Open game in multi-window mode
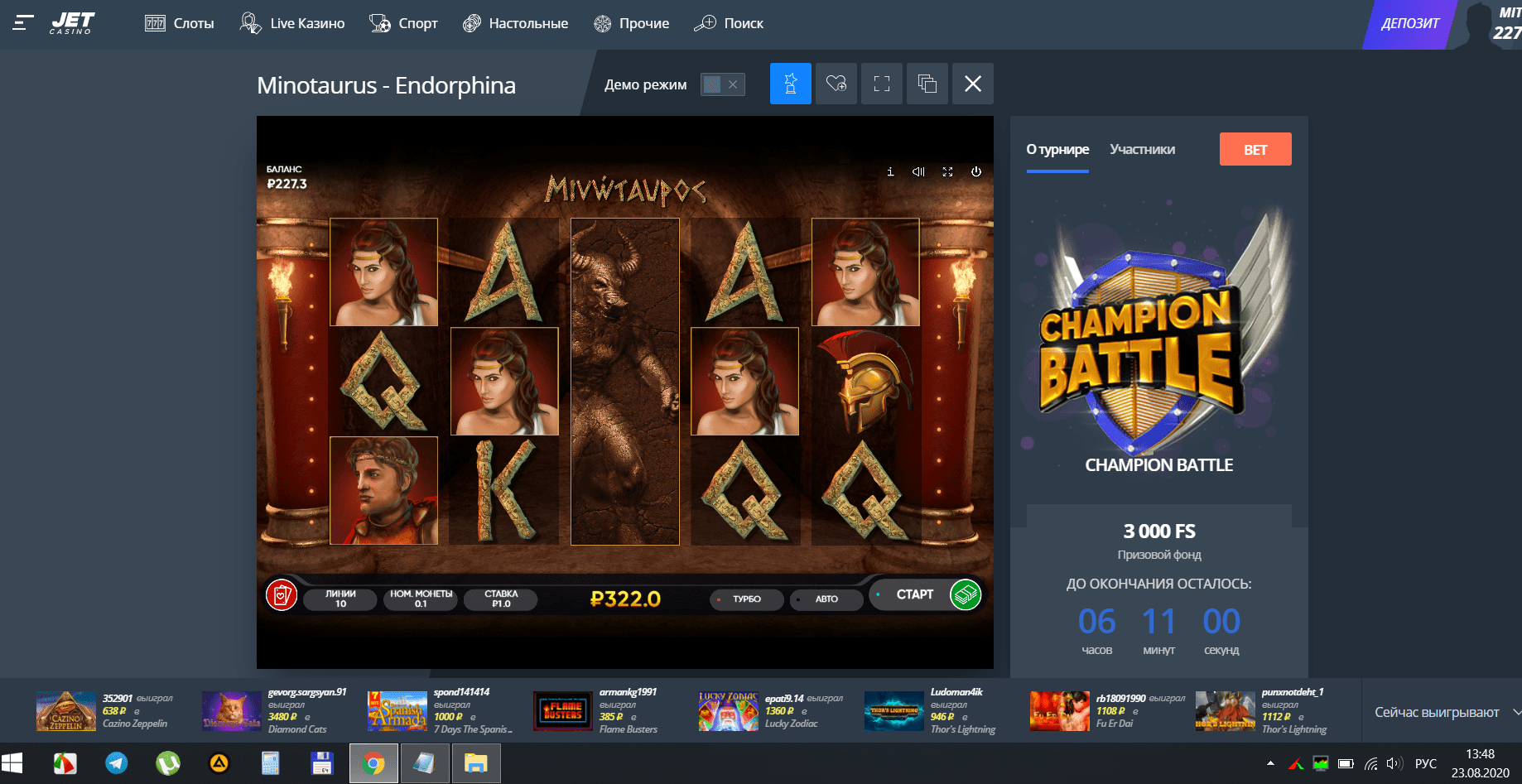 click(927, 84)
